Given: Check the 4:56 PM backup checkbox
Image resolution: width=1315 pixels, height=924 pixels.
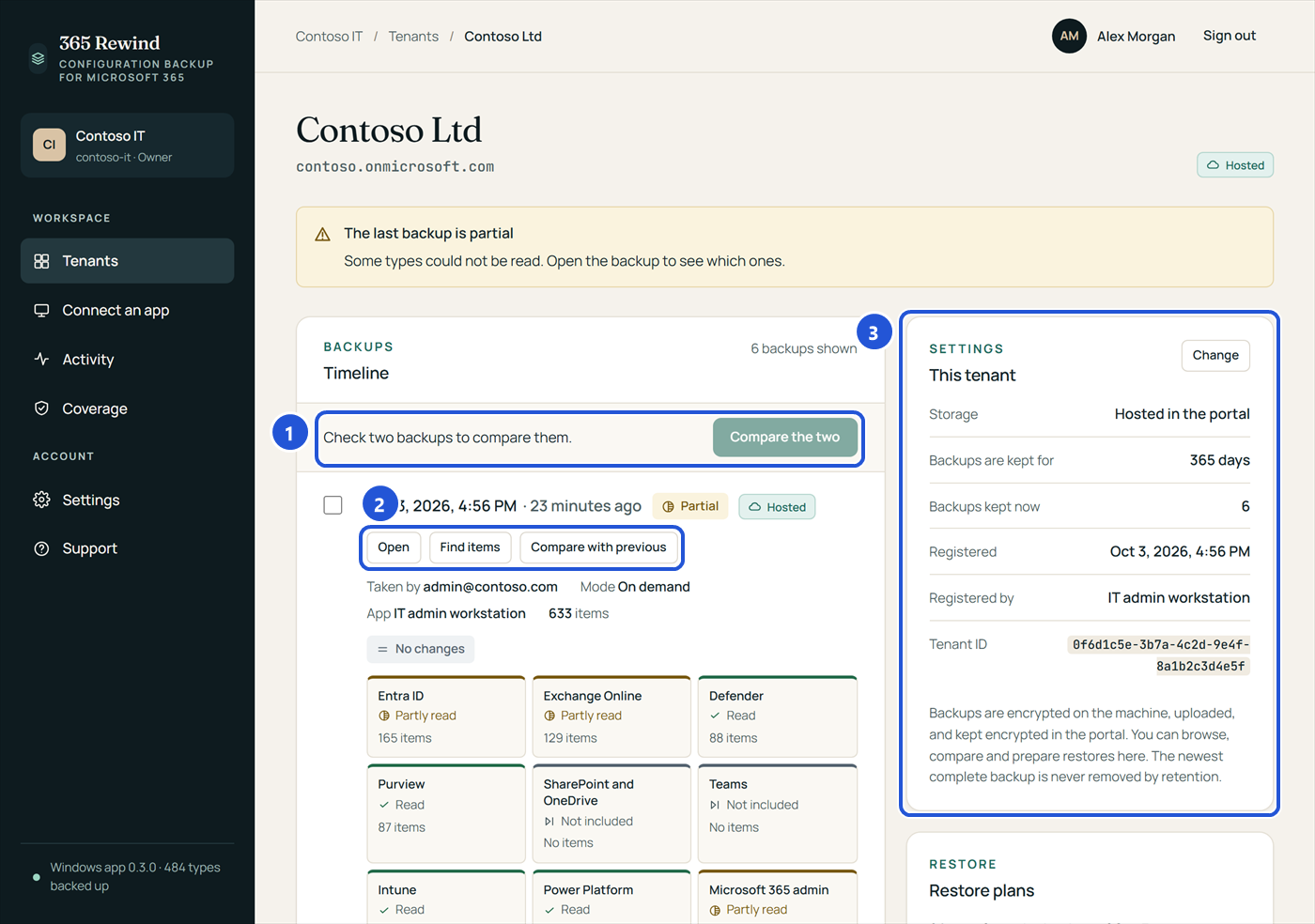Looking at the screenshot, I should click(x=333, y=505).
